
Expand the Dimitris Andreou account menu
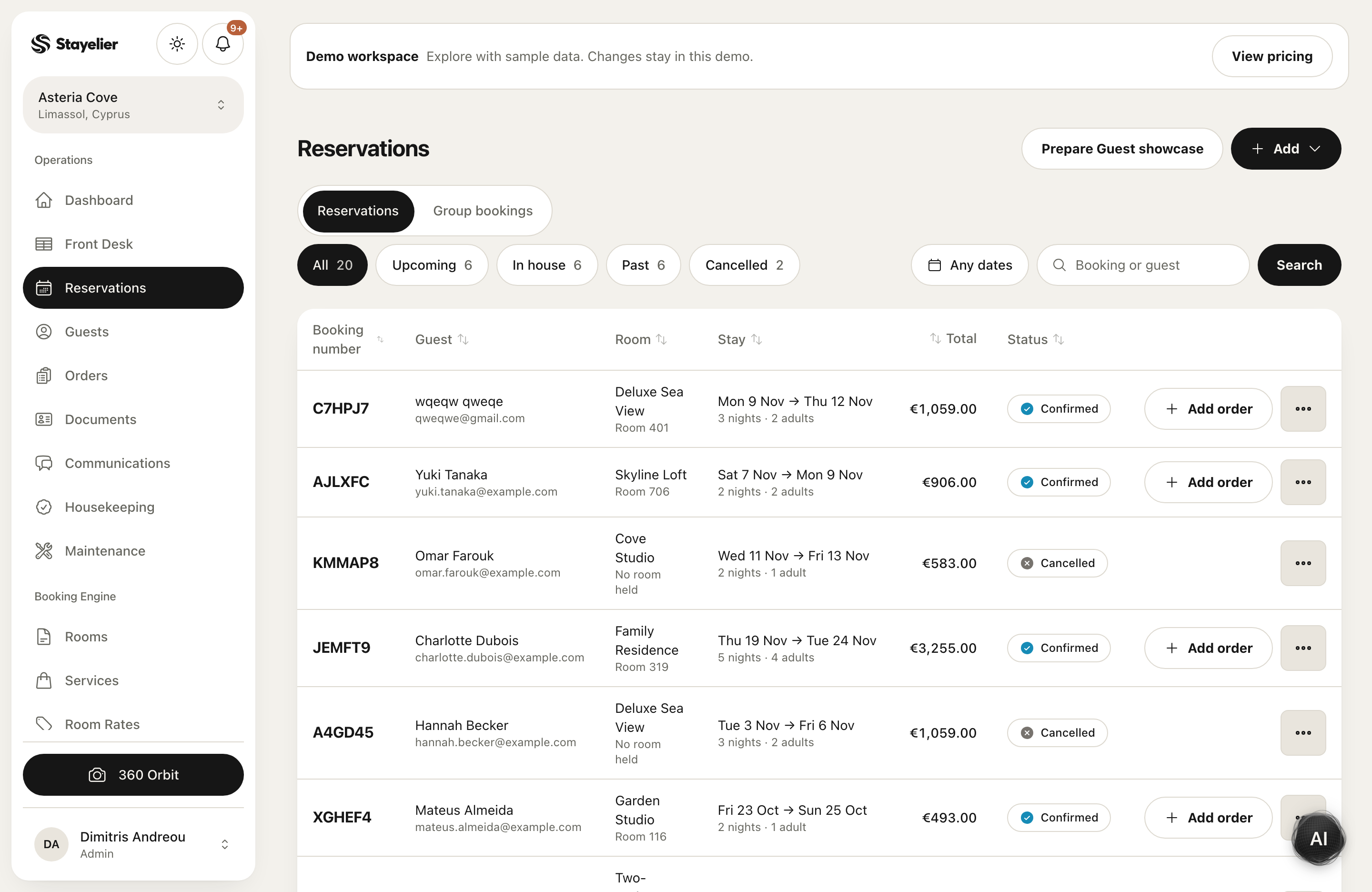(x=133, y=844)
